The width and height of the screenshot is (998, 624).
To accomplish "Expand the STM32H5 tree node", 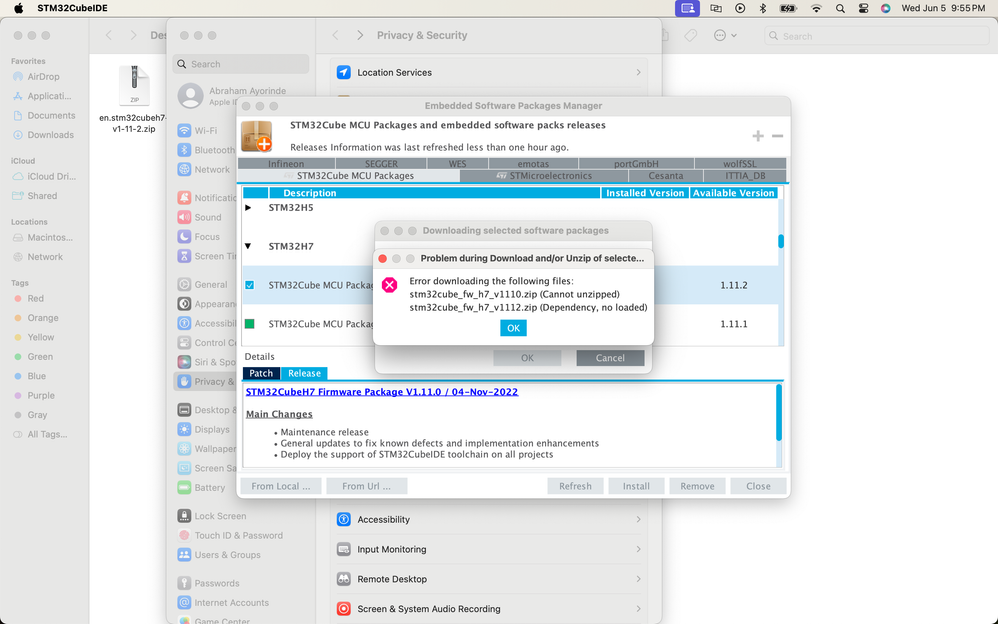I will [248, 208].
